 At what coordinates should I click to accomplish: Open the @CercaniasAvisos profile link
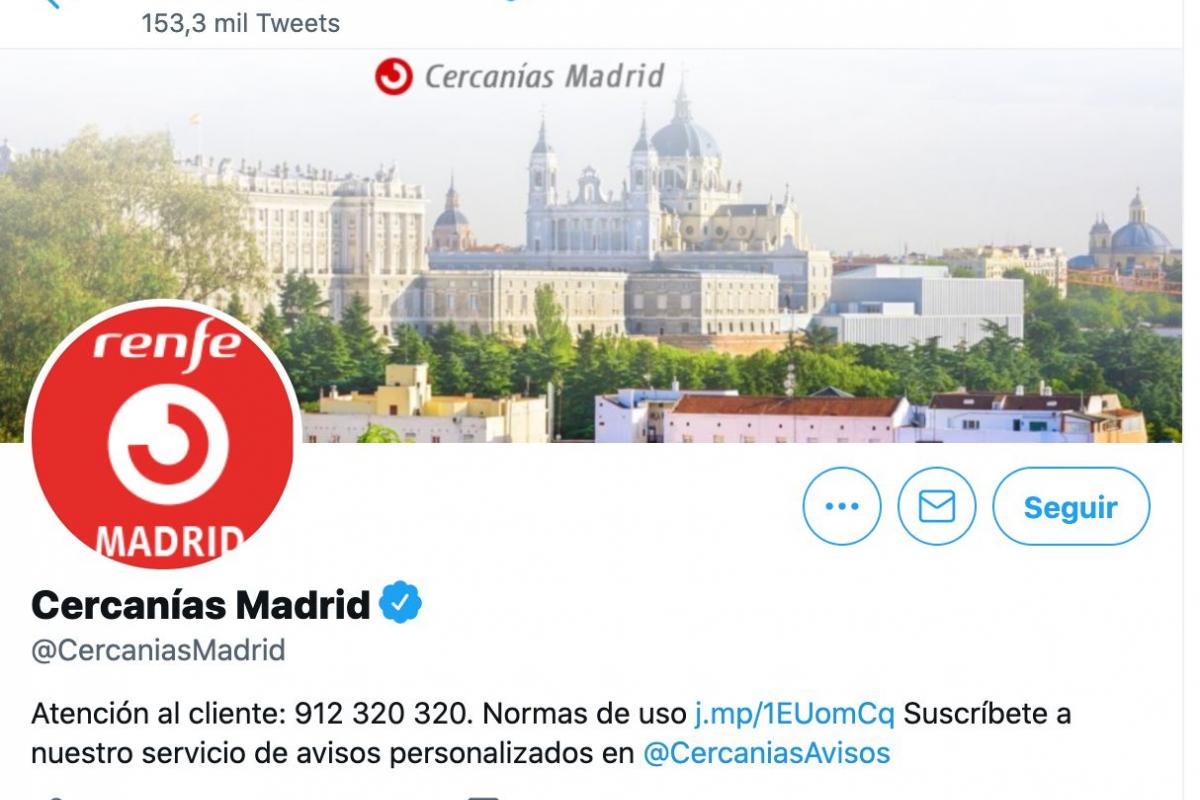point(766,752)
